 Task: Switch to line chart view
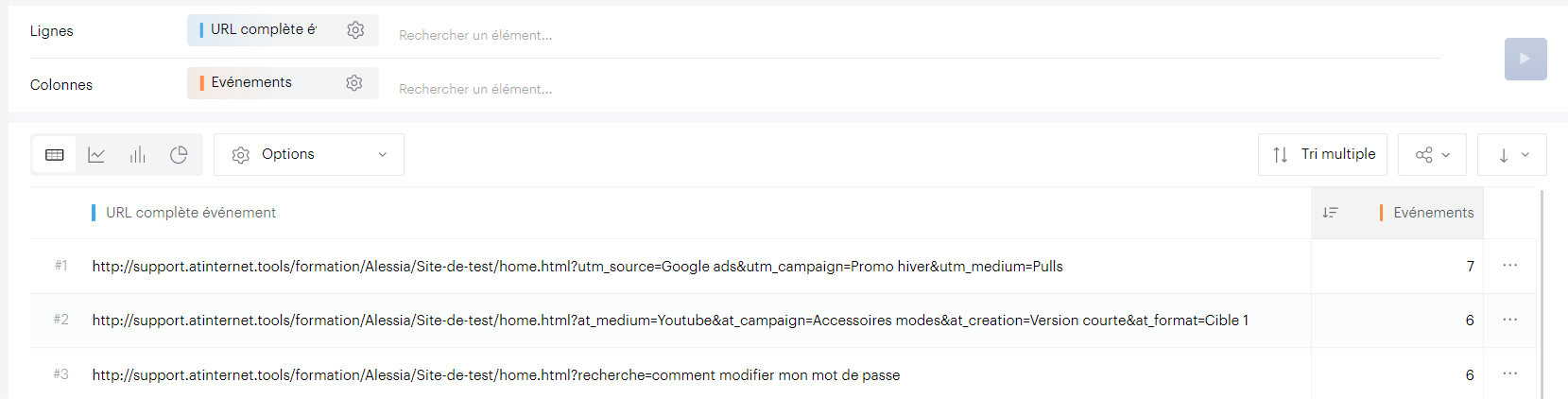[x=96, y=155]
